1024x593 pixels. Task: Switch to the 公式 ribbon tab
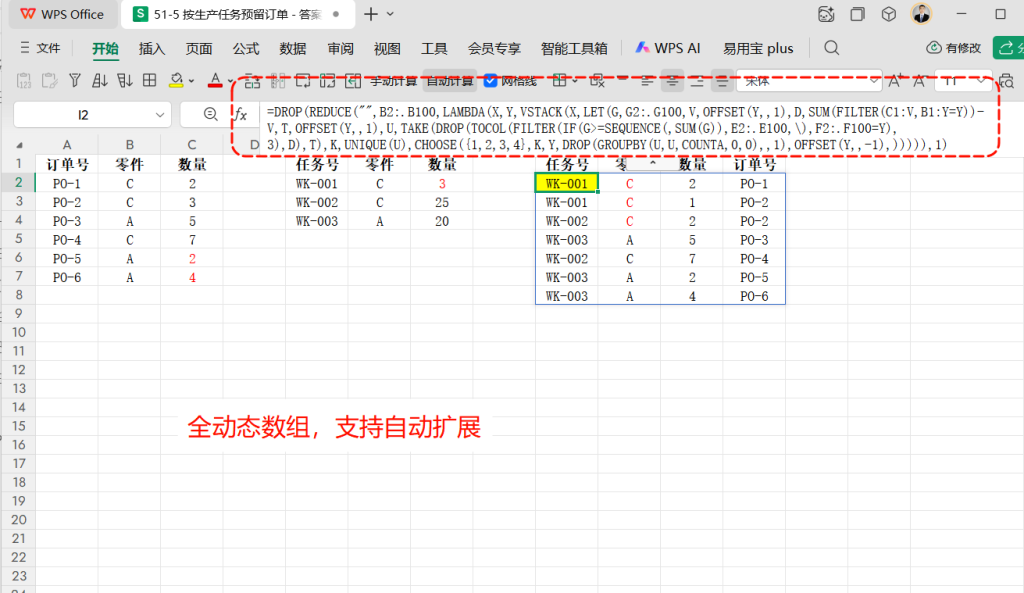(246, 48)
